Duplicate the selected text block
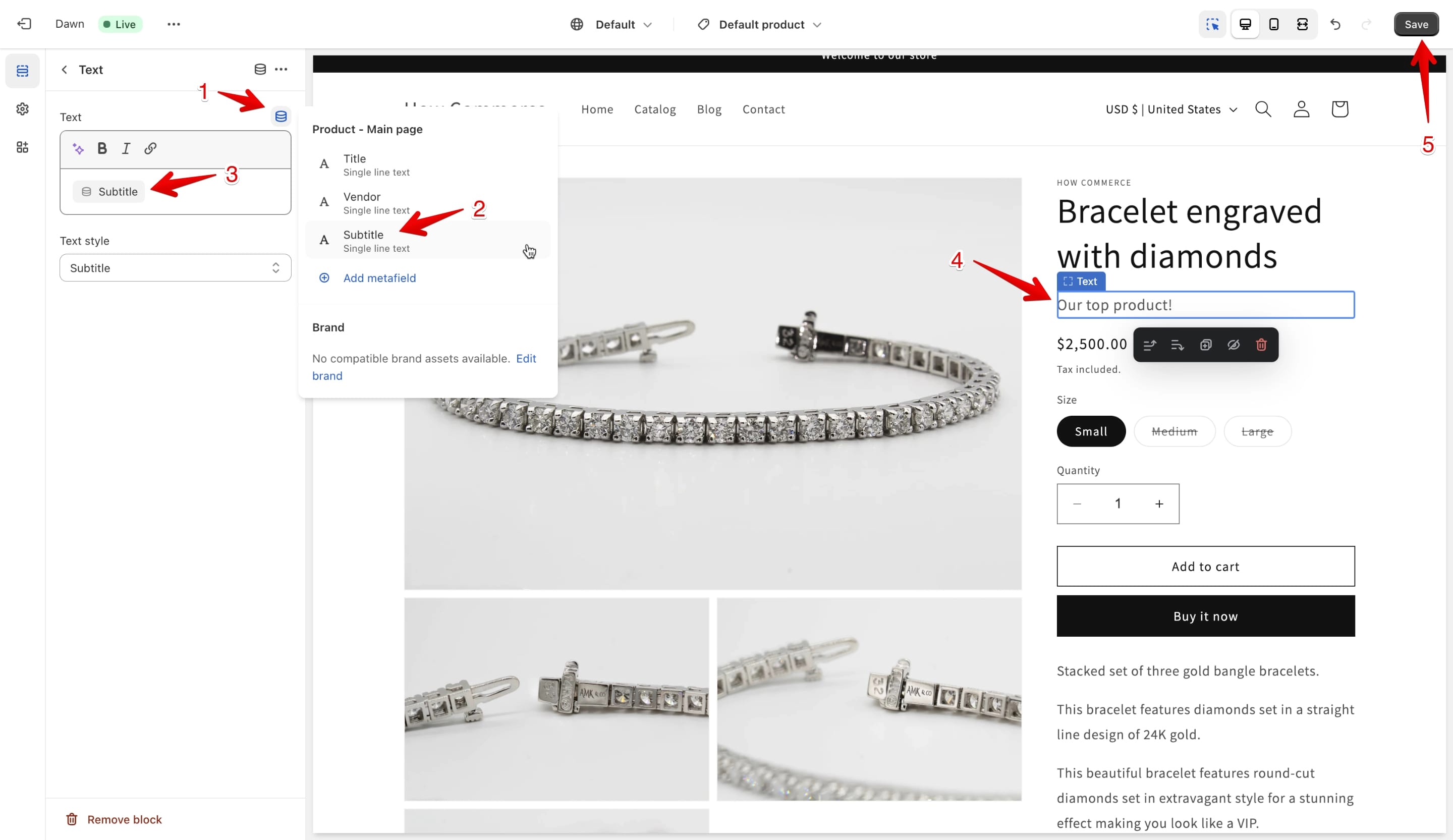This screenshot has width=1453, height=840. pos(1206,345)
